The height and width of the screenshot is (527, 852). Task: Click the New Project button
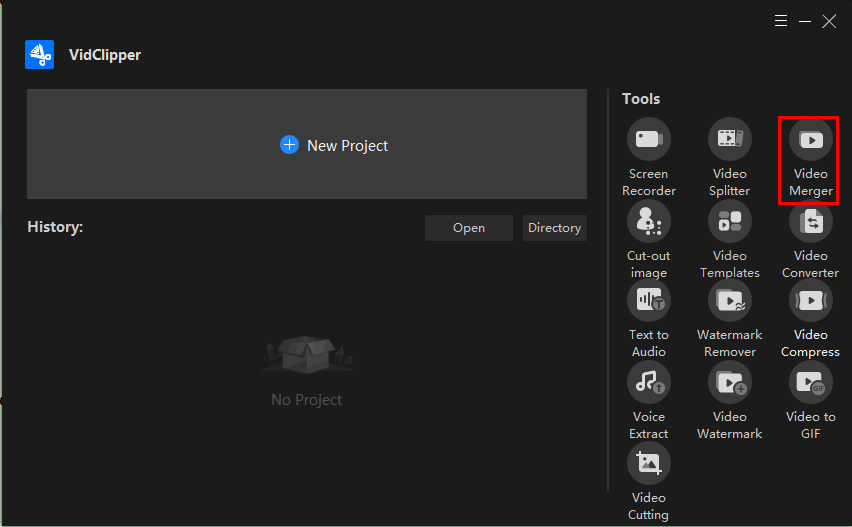click(334, 145)
